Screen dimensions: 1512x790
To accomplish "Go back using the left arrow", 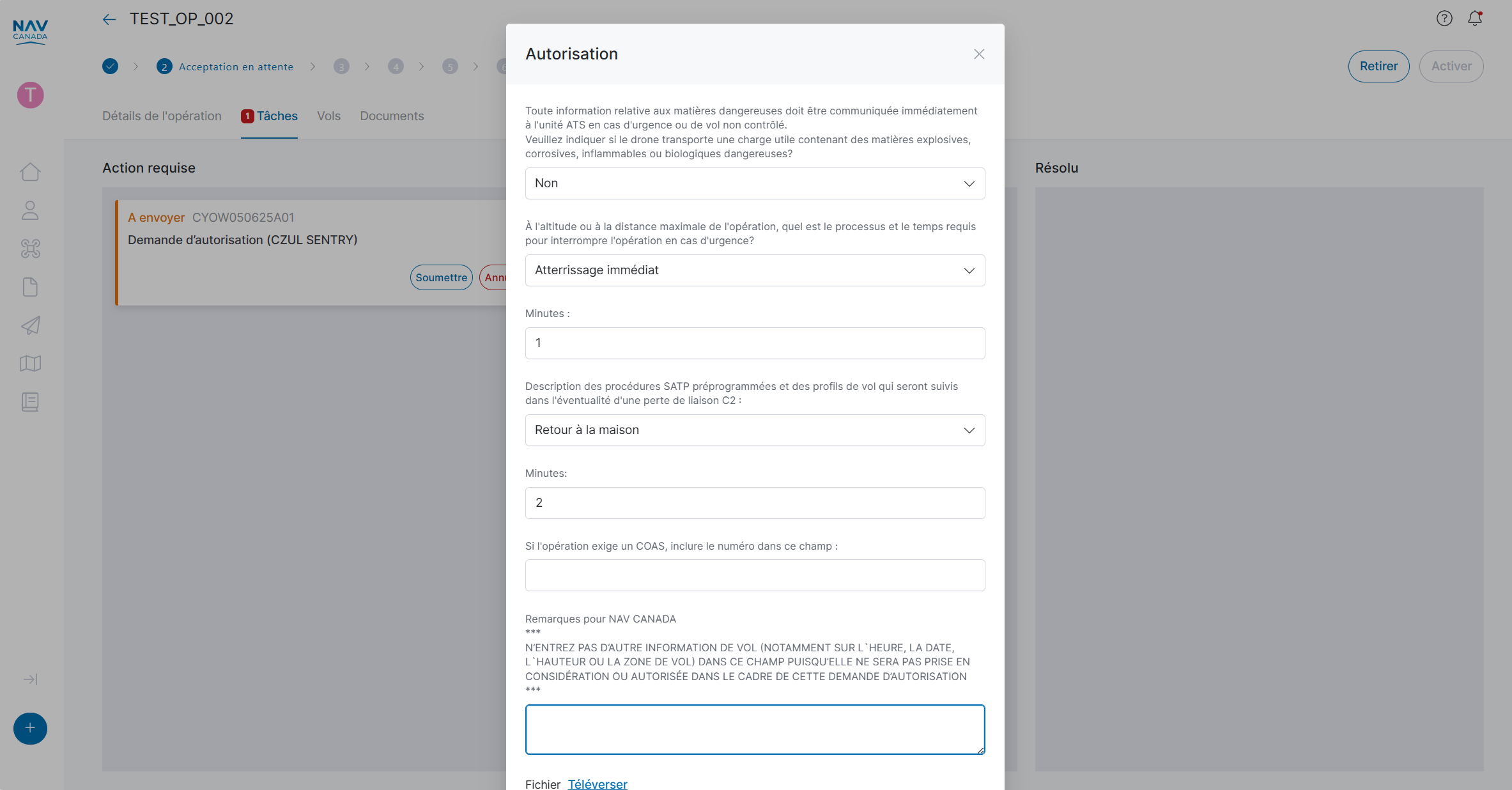I will (109, 19).
